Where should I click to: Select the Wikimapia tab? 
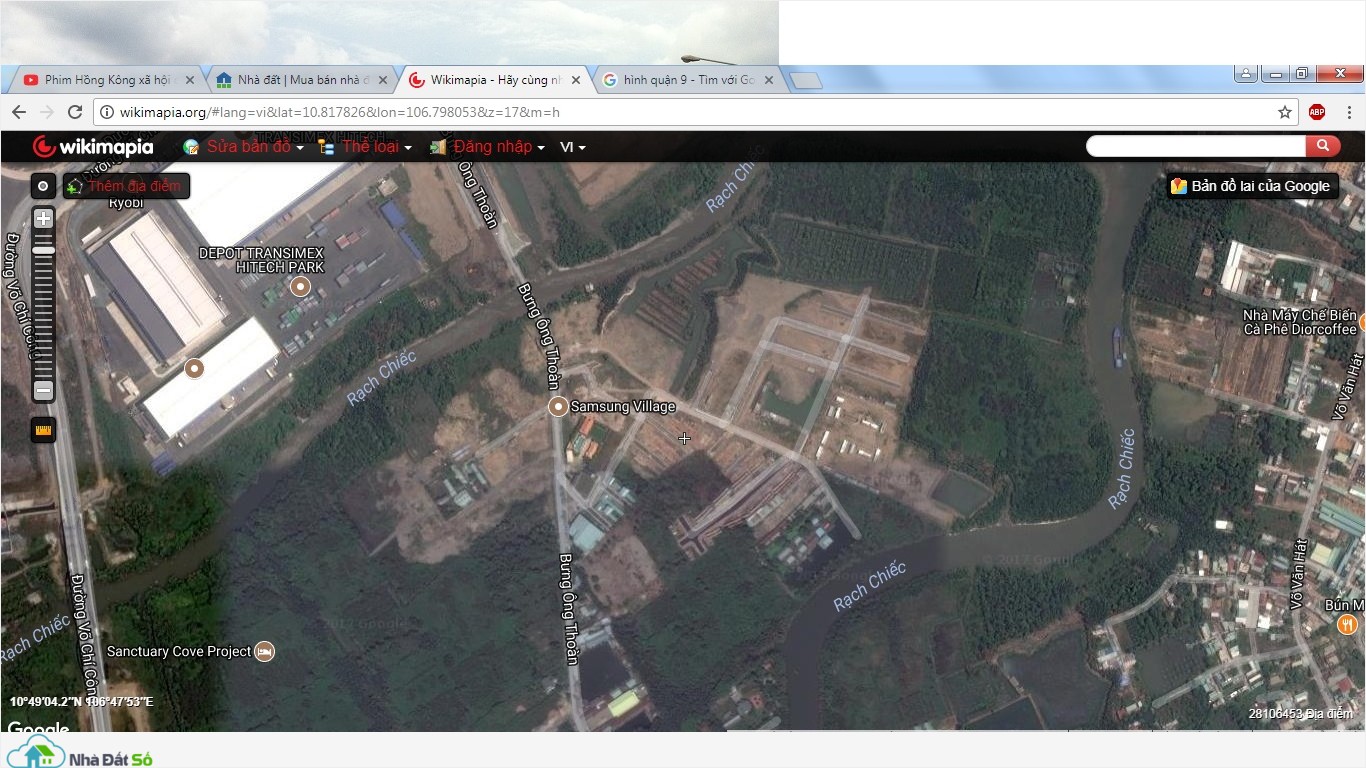click(493, 80)
